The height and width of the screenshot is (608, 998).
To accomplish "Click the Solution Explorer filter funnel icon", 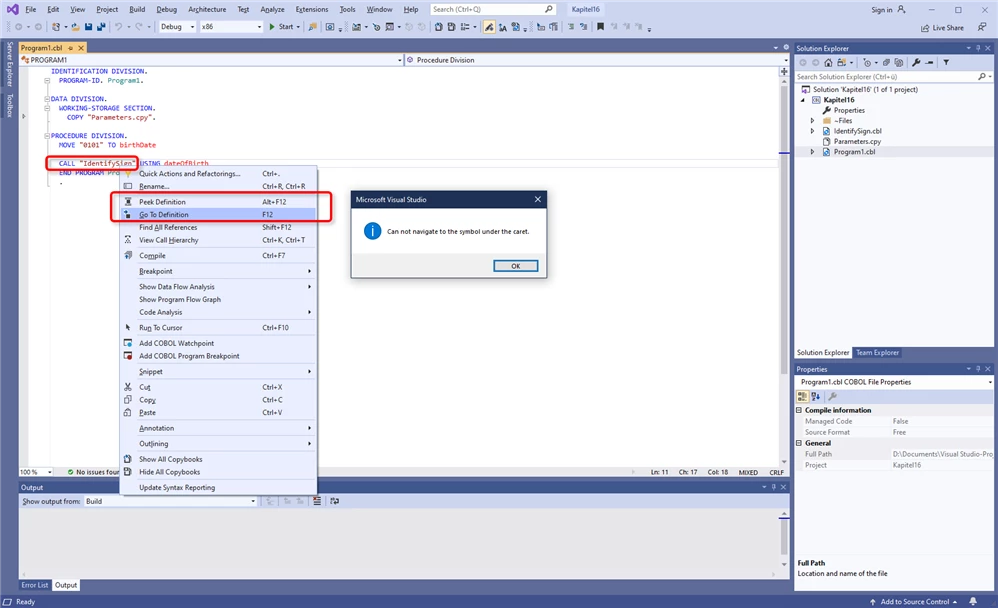I will [x=946, y=62].
